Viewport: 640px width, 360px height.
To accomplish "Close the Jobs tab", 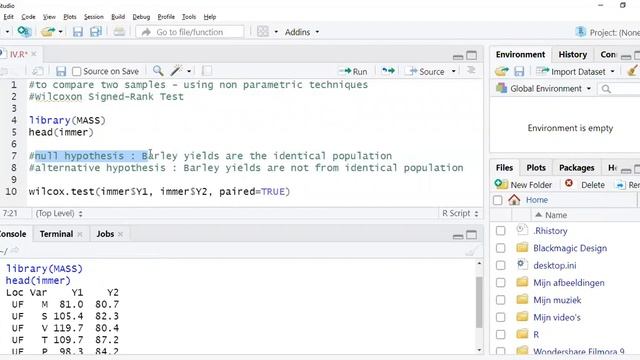I will tap(120, 234).
